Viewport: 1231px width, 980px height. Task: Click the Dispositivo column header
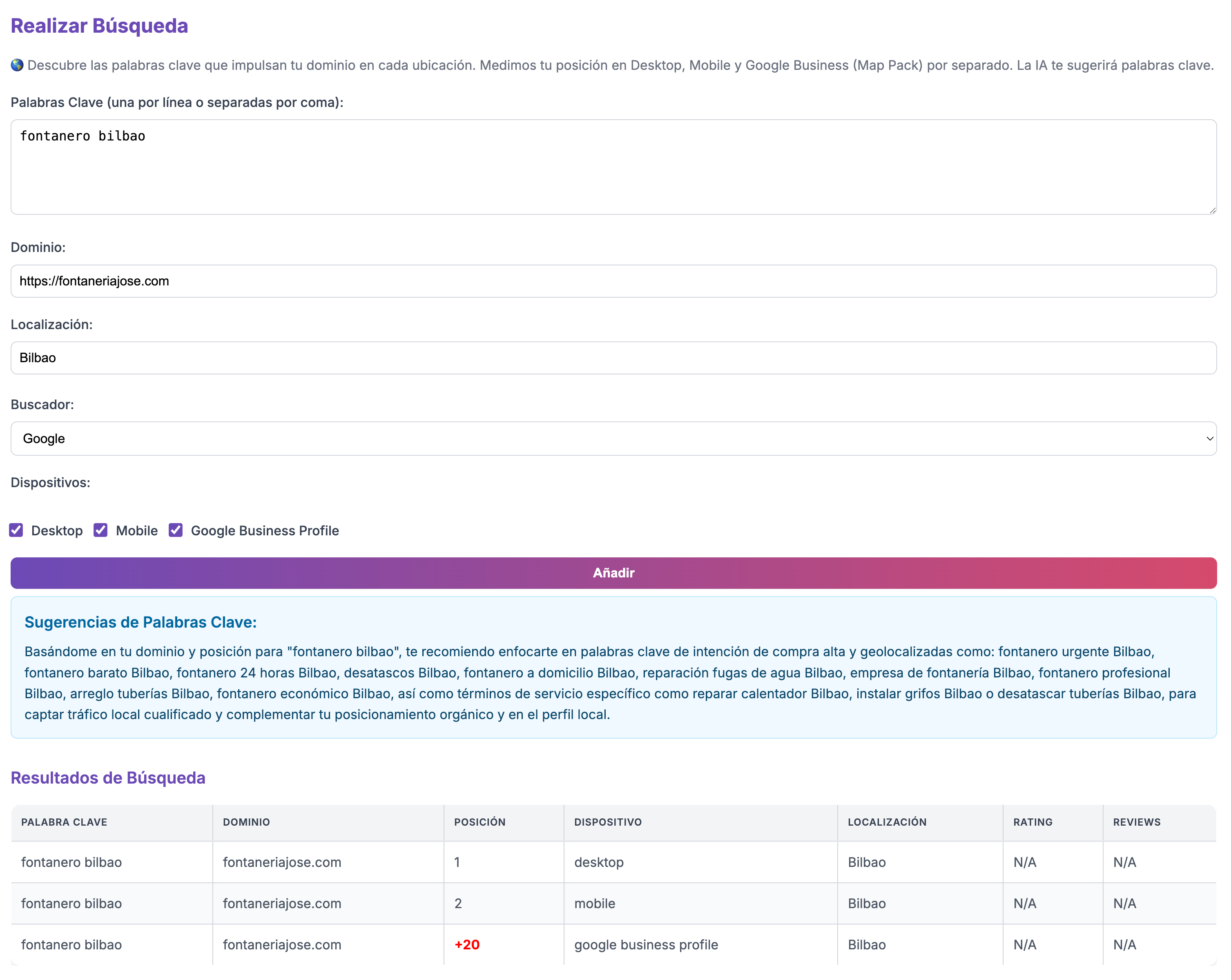pos(607,822)
